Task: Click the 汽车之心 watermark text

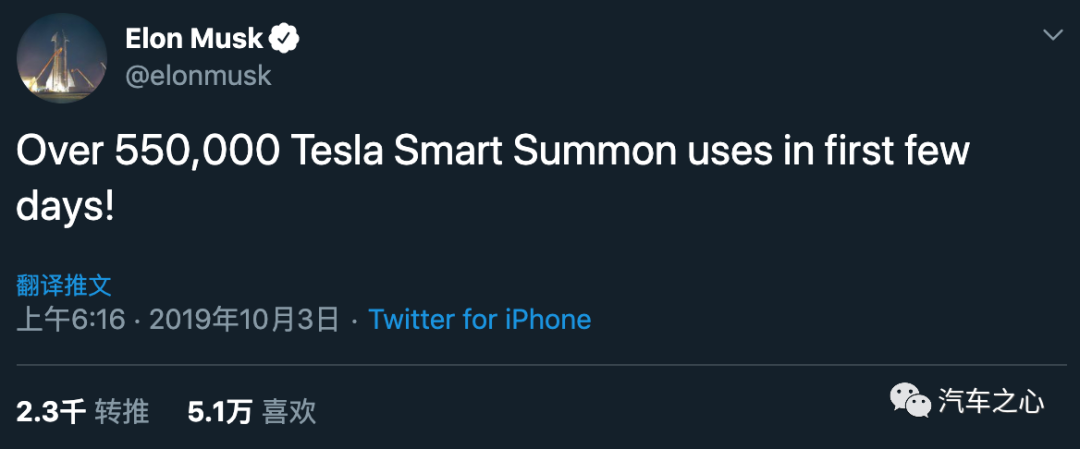Action: click(991, 402)
